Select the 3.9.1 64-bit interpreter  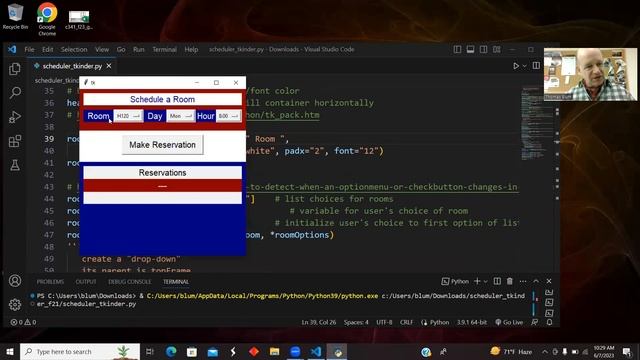(472, 322)
